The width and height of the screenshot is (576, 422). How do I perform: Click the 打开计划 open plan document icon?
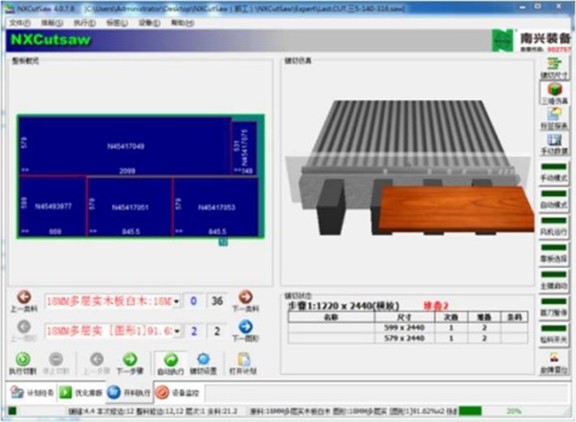[243, 360]
